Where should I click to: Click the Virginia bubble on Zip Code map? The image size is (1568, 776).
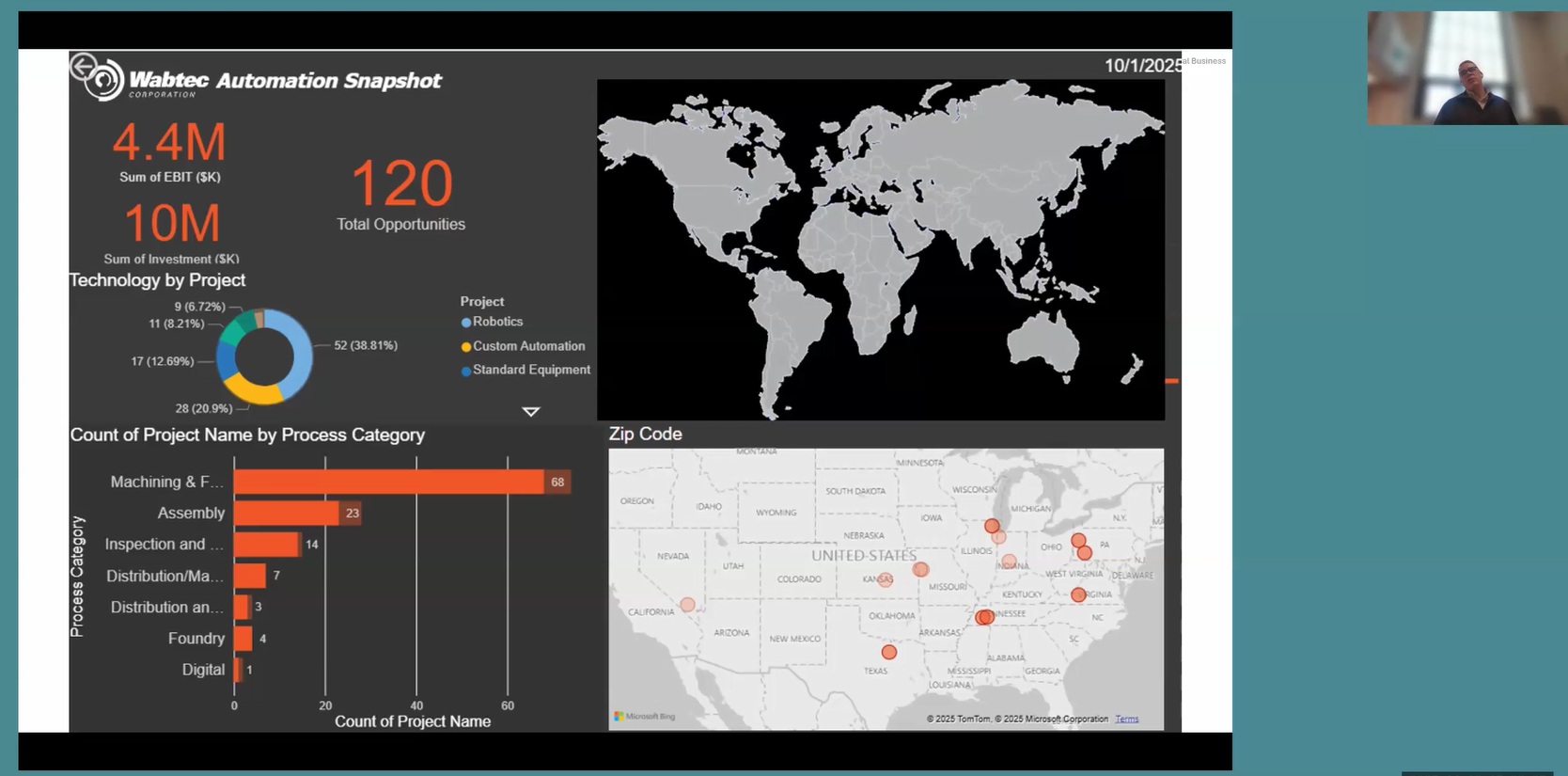coord(1078,594)
